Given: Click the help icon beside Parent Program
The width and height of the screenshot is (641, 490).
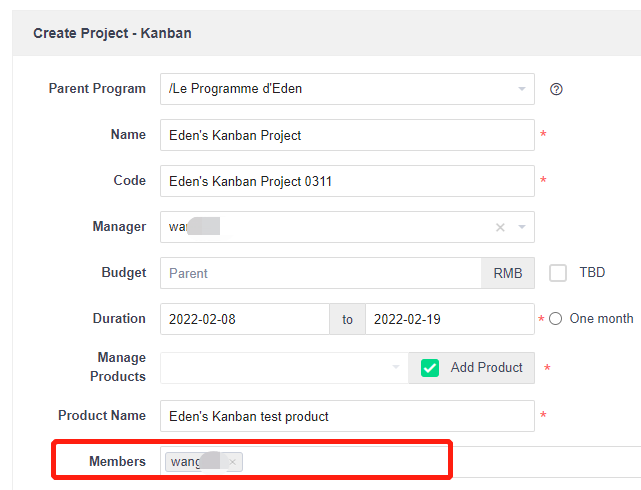Looking at the screenshot, I should coord(557,89).
